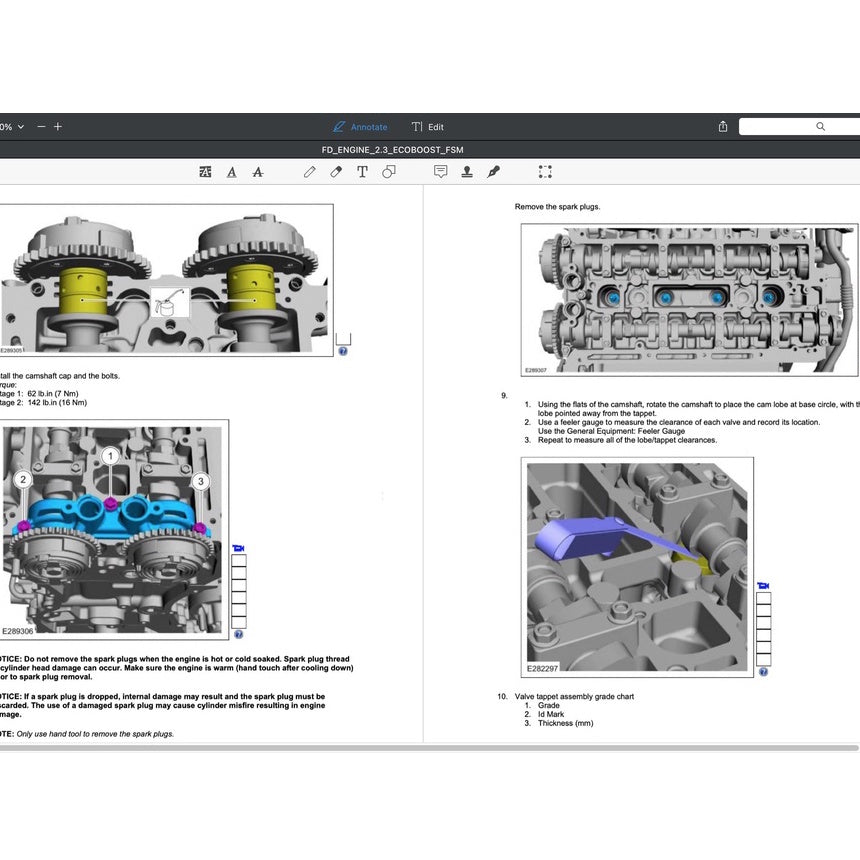The height and width of the screenshot is (860, 860).
Task: Zoom out using the minus button
Action: [41, 126]
